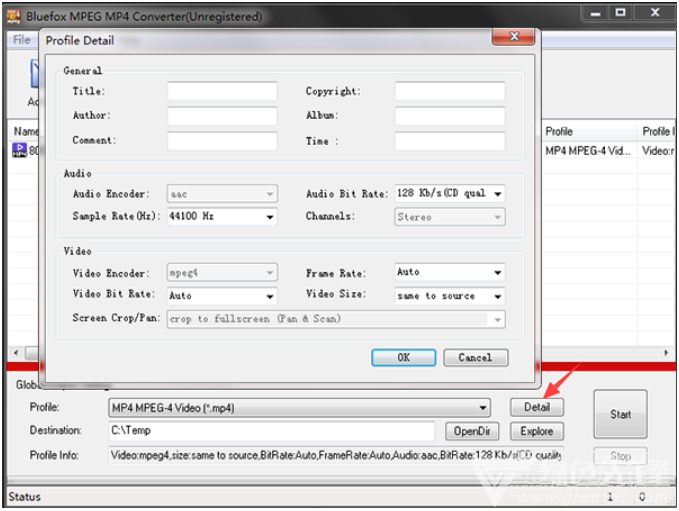Click the 'MP4 MPEG-4 Vid...' profile cell
This screenshot has width=679, height=511.
tap(588, 151)
